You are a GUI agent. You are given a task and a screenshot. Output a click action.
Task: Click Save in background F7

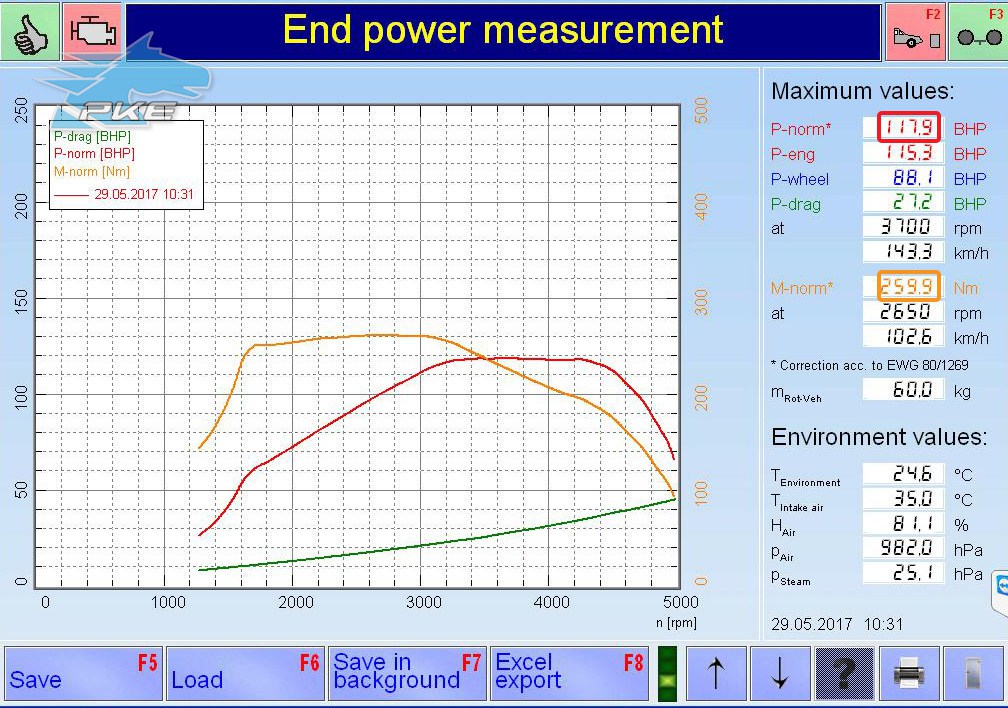pos(408,673)
